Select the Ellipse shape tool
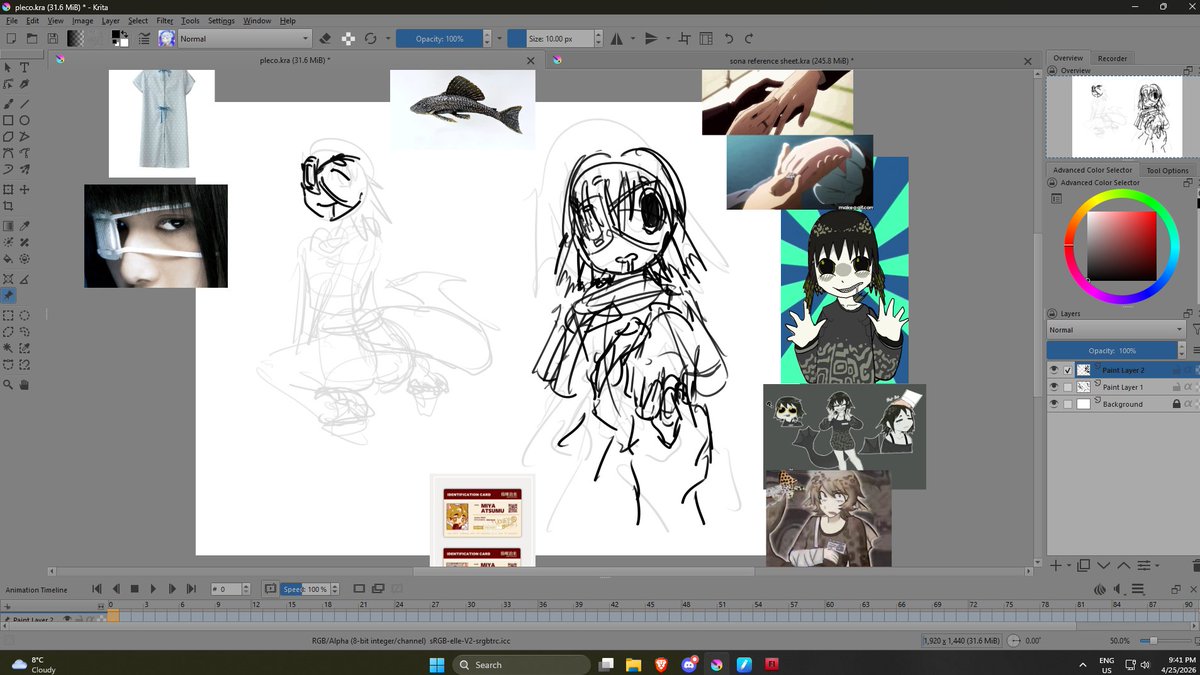The height and width of the screenshot is (675, 1200). [x=24, y=120]
